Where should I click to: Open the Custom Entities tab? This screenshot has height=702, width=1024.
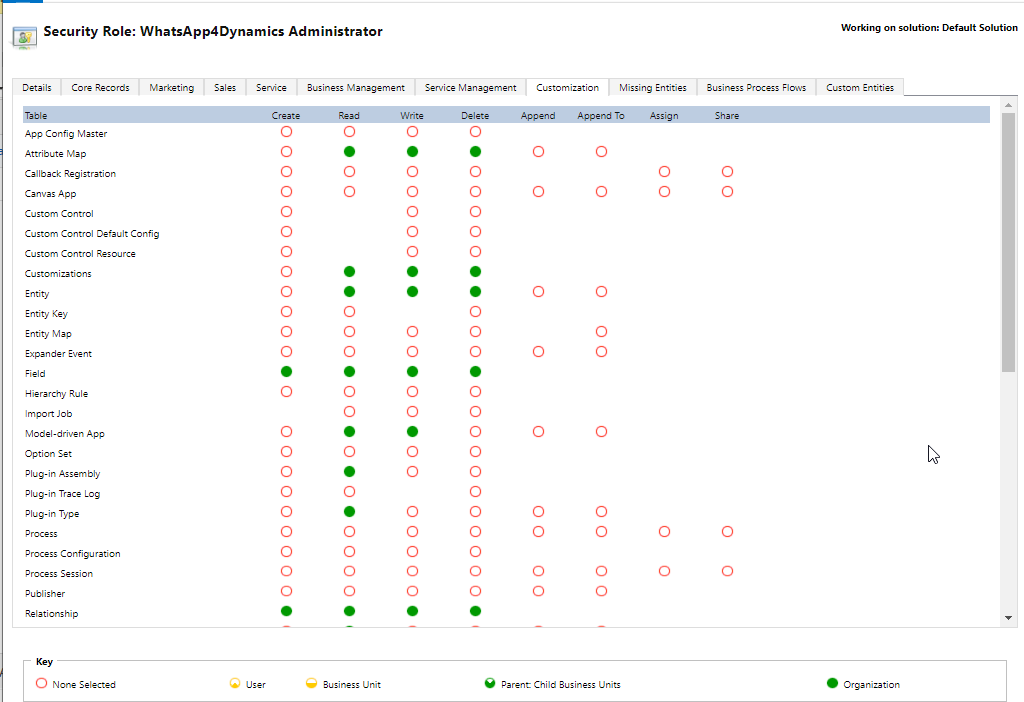[x=860, y=88]
